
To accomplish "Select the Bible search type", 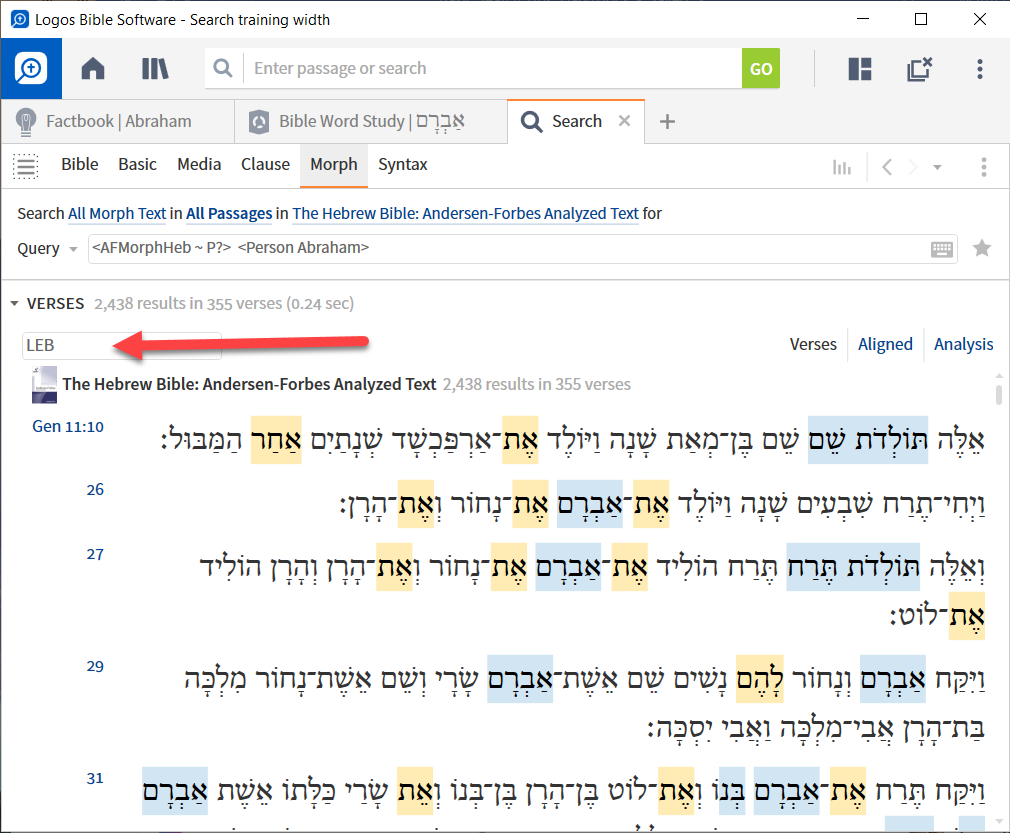I will [x=80, y=164].
